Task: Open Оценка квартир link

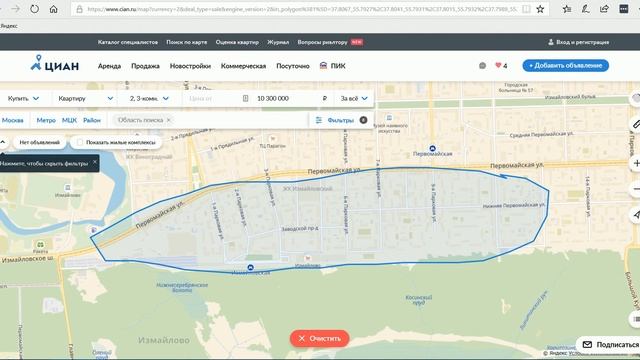Action: [x=237, y=42]
